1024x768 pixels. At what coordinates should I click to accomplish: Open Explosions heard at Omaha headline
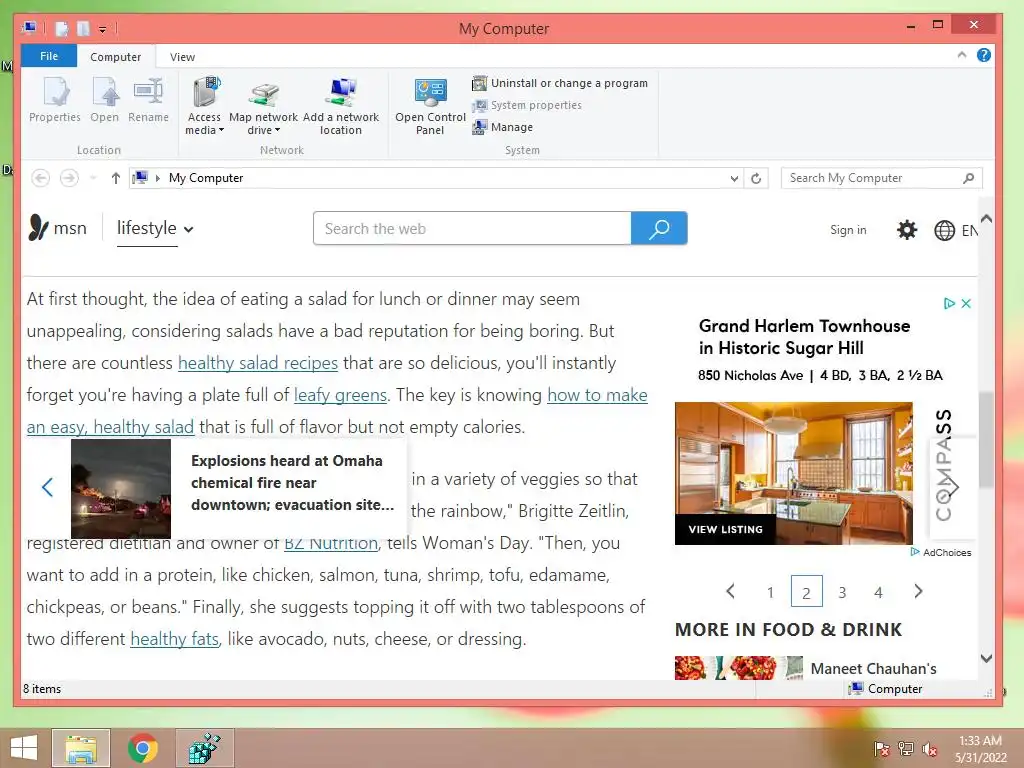click(293, 483)
